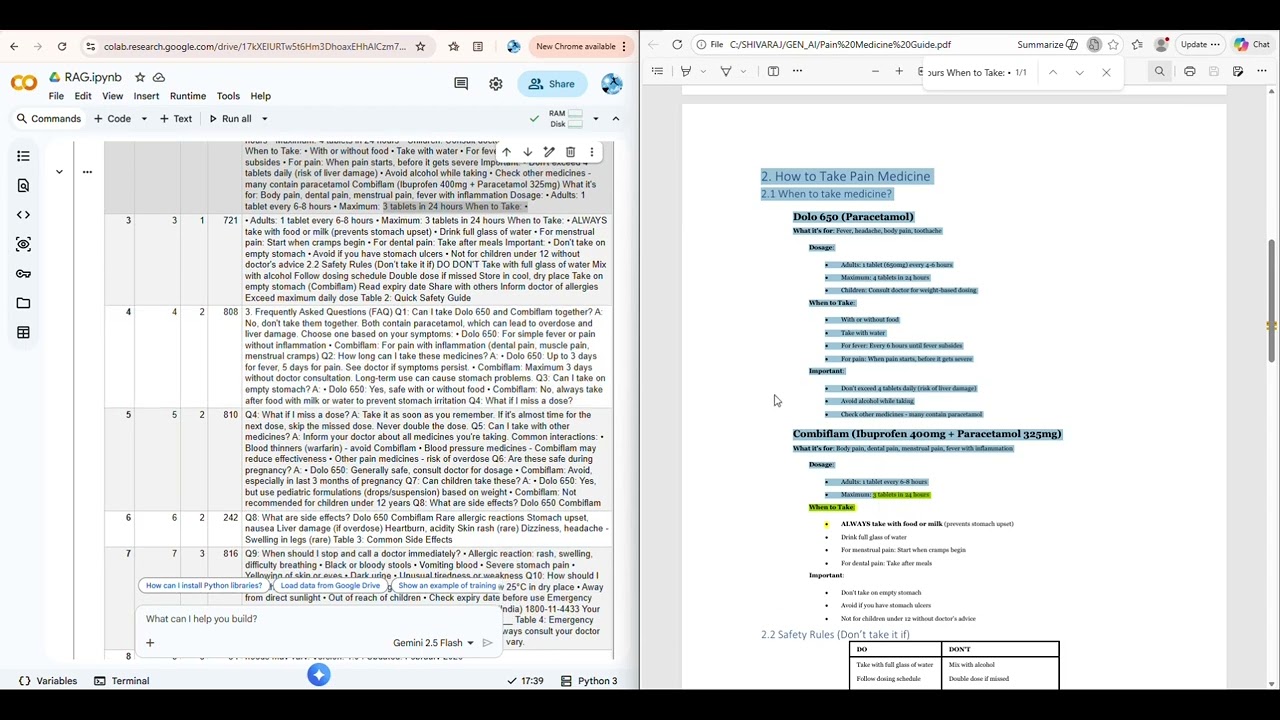Open Copilot Chat button in Edge
Screen dimensions: 1280x720
(x=1252, y=44)
